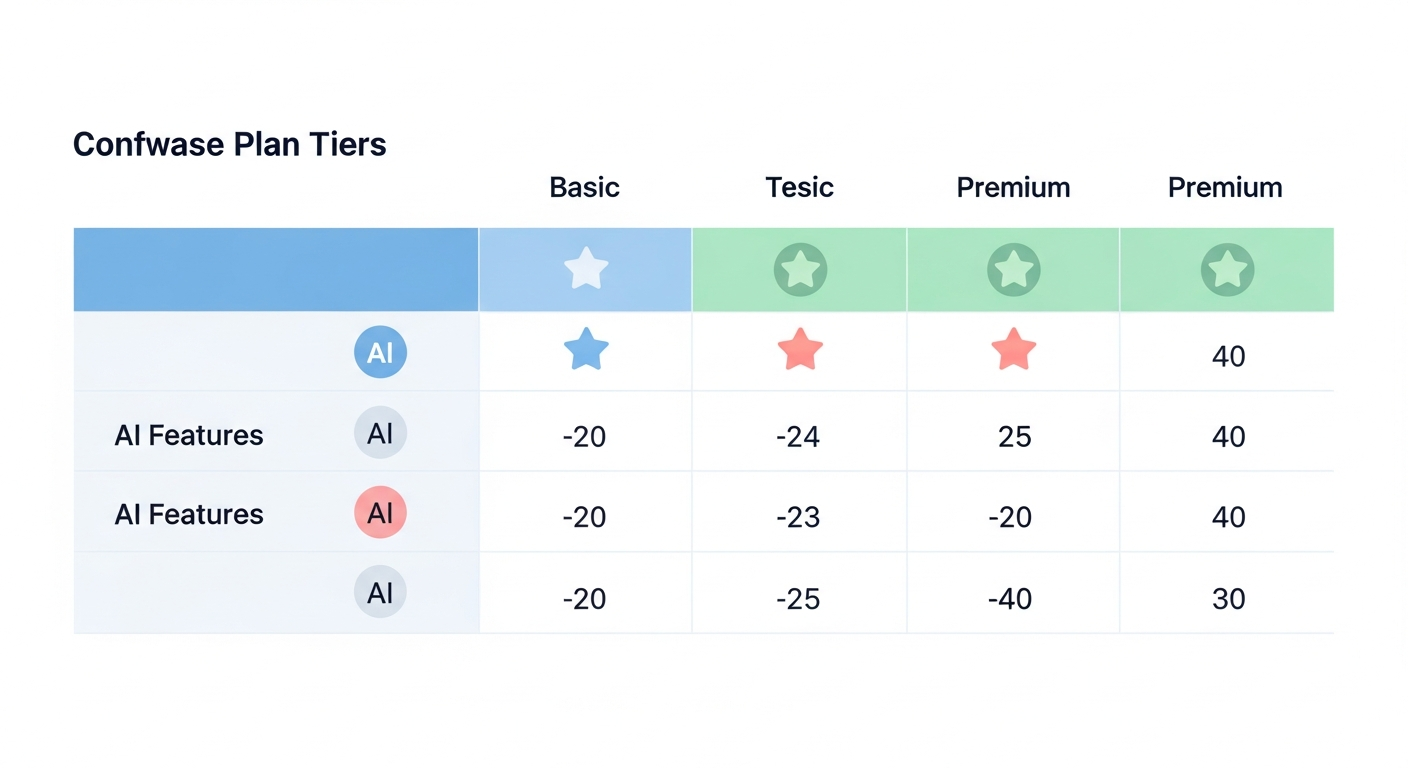Viewport: 1408px width, 768px height.
Task: Click the -24 value in Tesic column
Action: [798, 437]
